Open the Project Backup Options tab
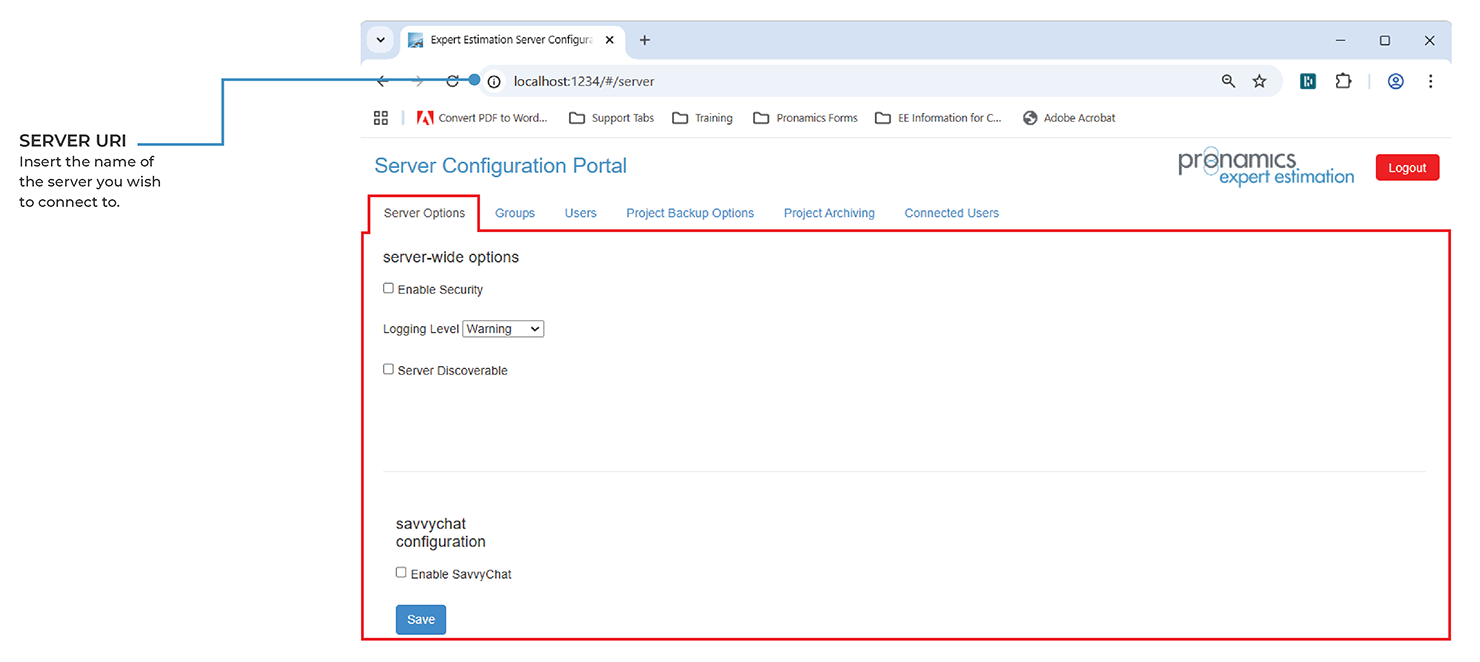This screenshot has height=662, width=1480. pyautogui.click(x=690, y=213)
